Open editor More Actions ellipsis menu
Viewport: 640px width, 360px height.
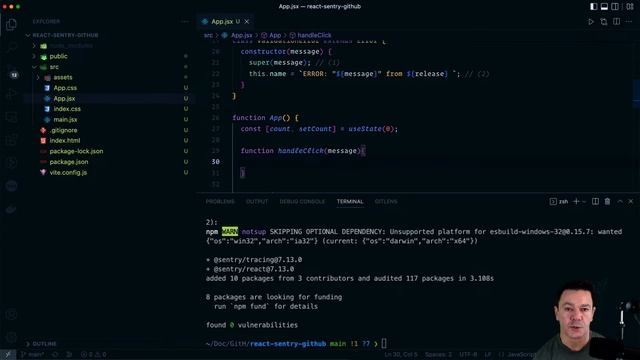(x=629, y=22)
